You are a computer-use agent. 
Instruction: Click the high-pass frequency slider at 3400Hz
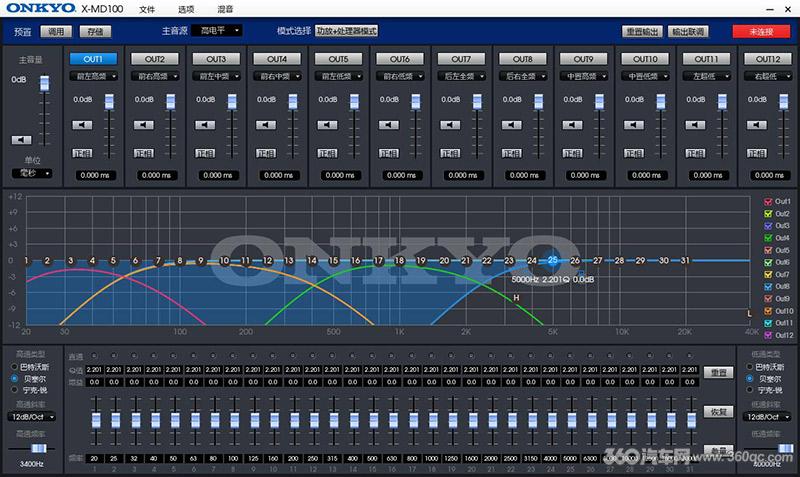tap(39, 448)
